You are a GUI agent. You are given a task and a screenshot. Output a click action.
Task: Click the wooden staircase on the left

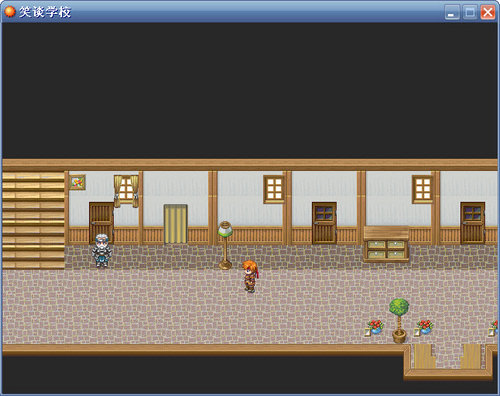[33, 220]
